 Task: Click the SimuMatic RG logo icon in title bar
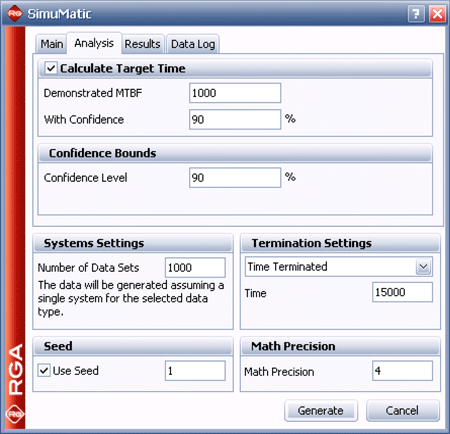[15, 14]
